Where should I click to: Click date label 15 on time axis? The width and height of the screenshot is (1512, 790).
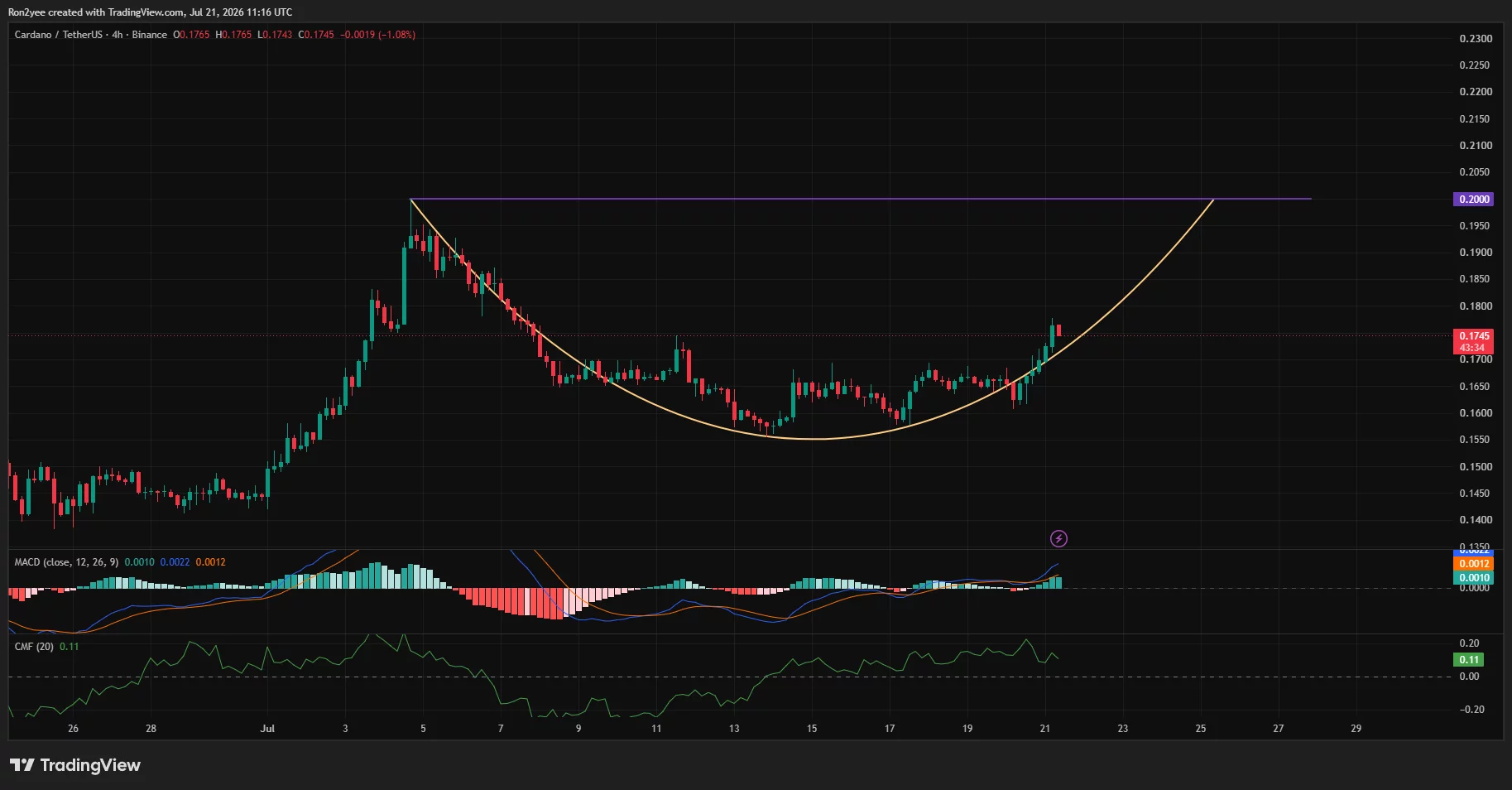point(812,729)
